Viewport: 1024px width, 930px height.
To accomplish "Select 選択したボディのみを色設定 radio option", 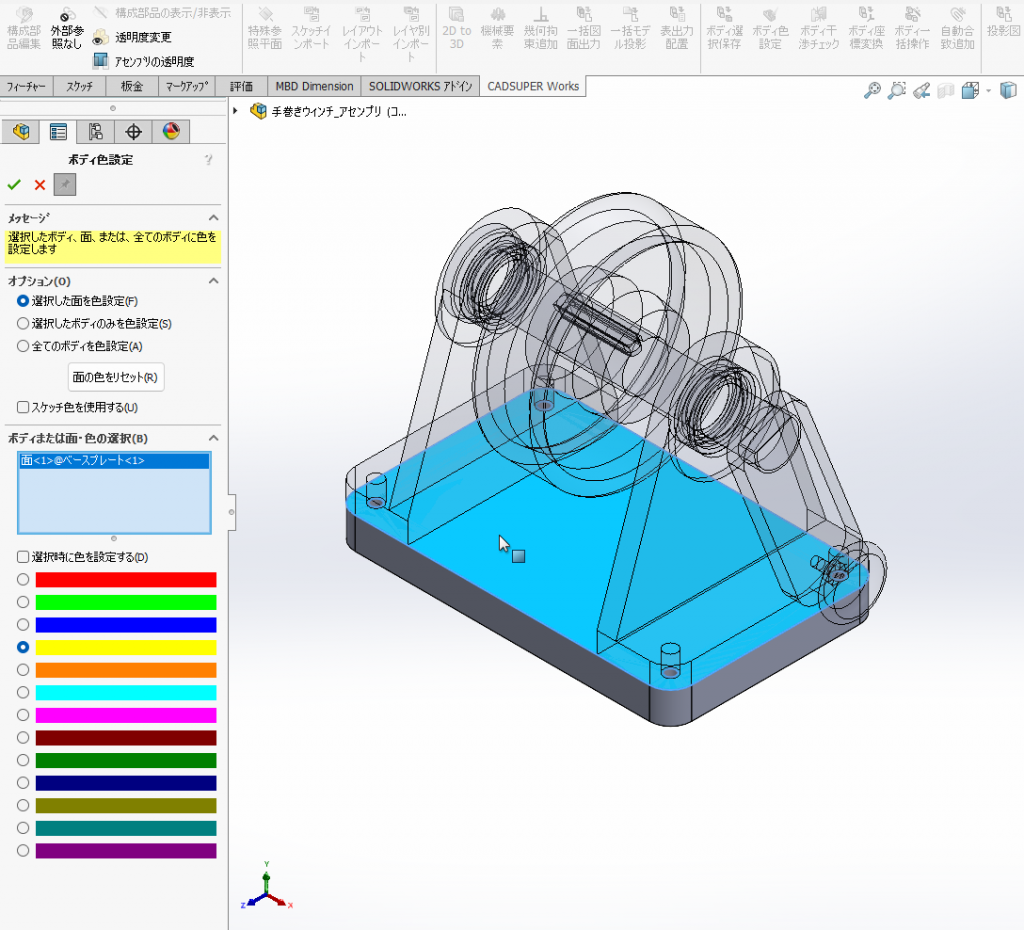I will [23, 324].
